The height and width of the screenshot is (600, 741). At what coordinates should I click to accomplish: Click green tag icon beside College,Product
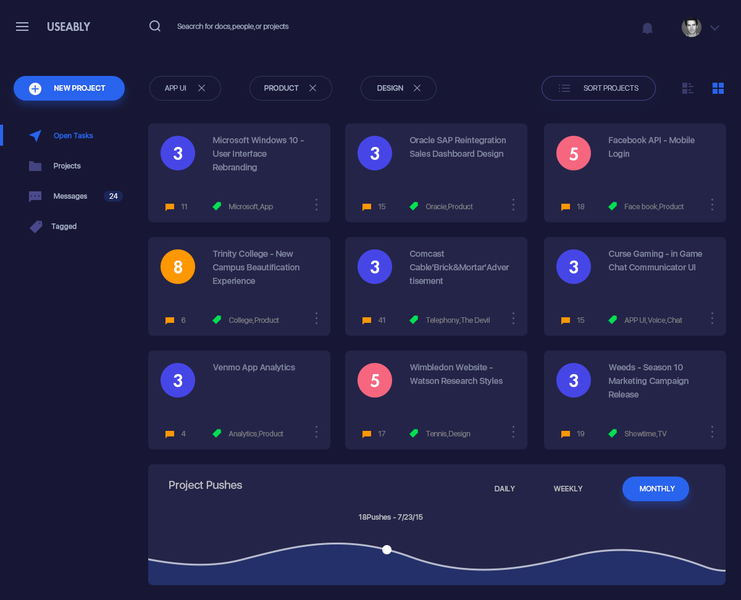(x=217, y=320)
